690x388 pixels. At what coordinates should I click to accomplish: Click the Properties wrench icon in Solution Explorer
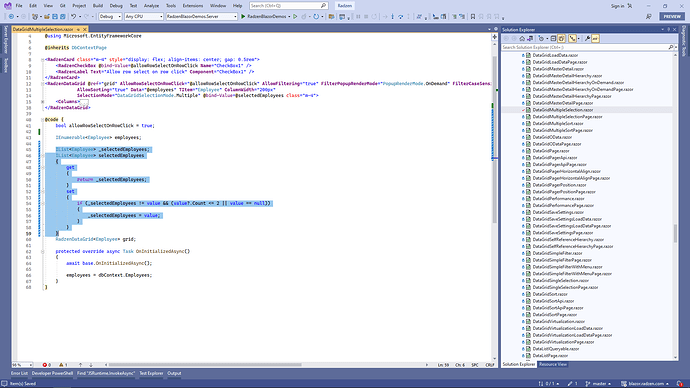click(587, 39)
